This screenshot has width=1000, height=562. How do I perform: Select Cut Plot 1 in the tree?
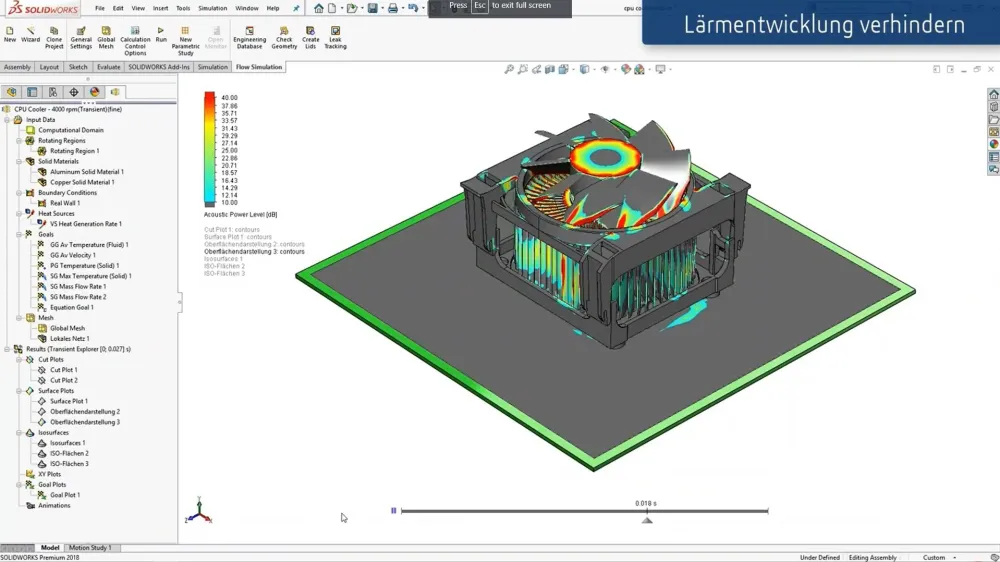pyautogui.click(x=64, y=370)
